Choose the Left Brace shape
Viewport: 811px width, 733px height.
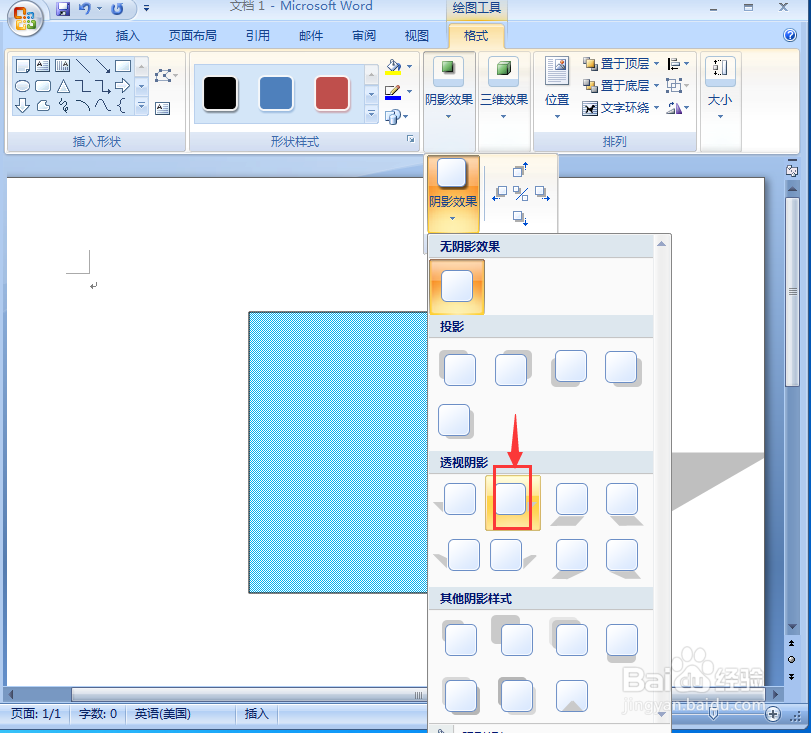(x=123, y=106)
